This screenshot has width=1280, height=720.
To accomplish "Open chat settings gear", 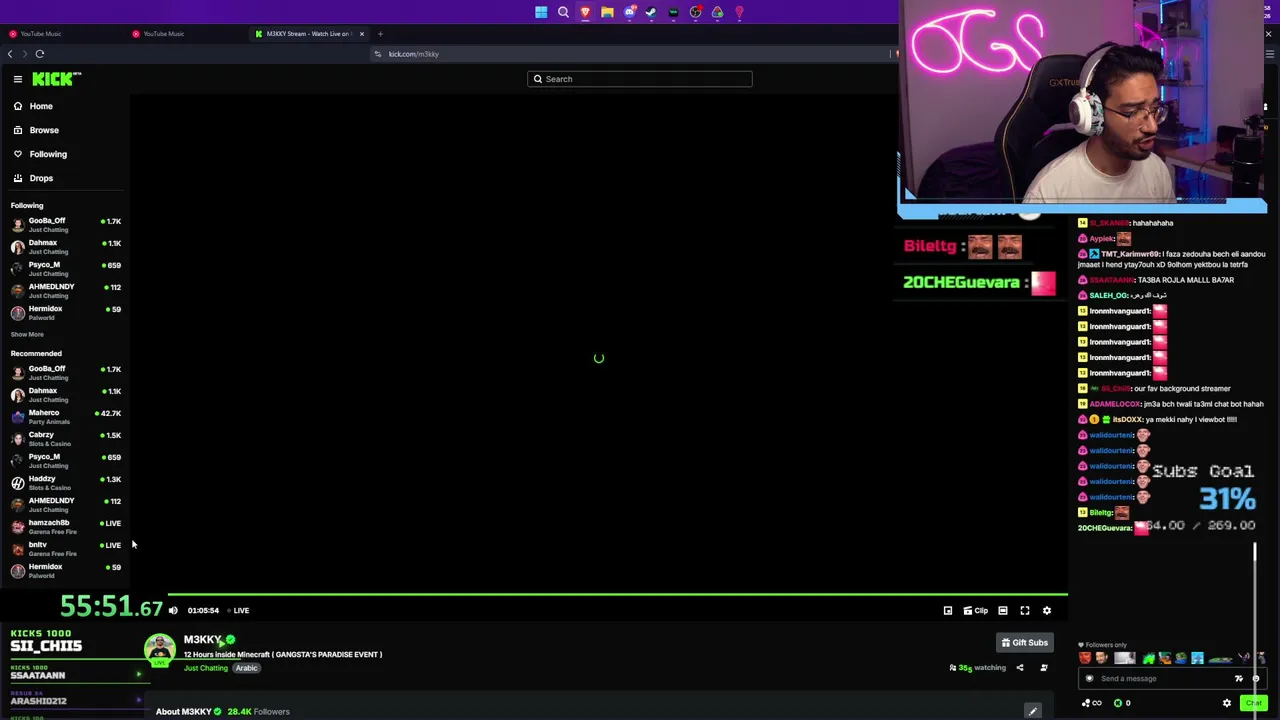I will pyautogui.click(x=1227, y=703).
